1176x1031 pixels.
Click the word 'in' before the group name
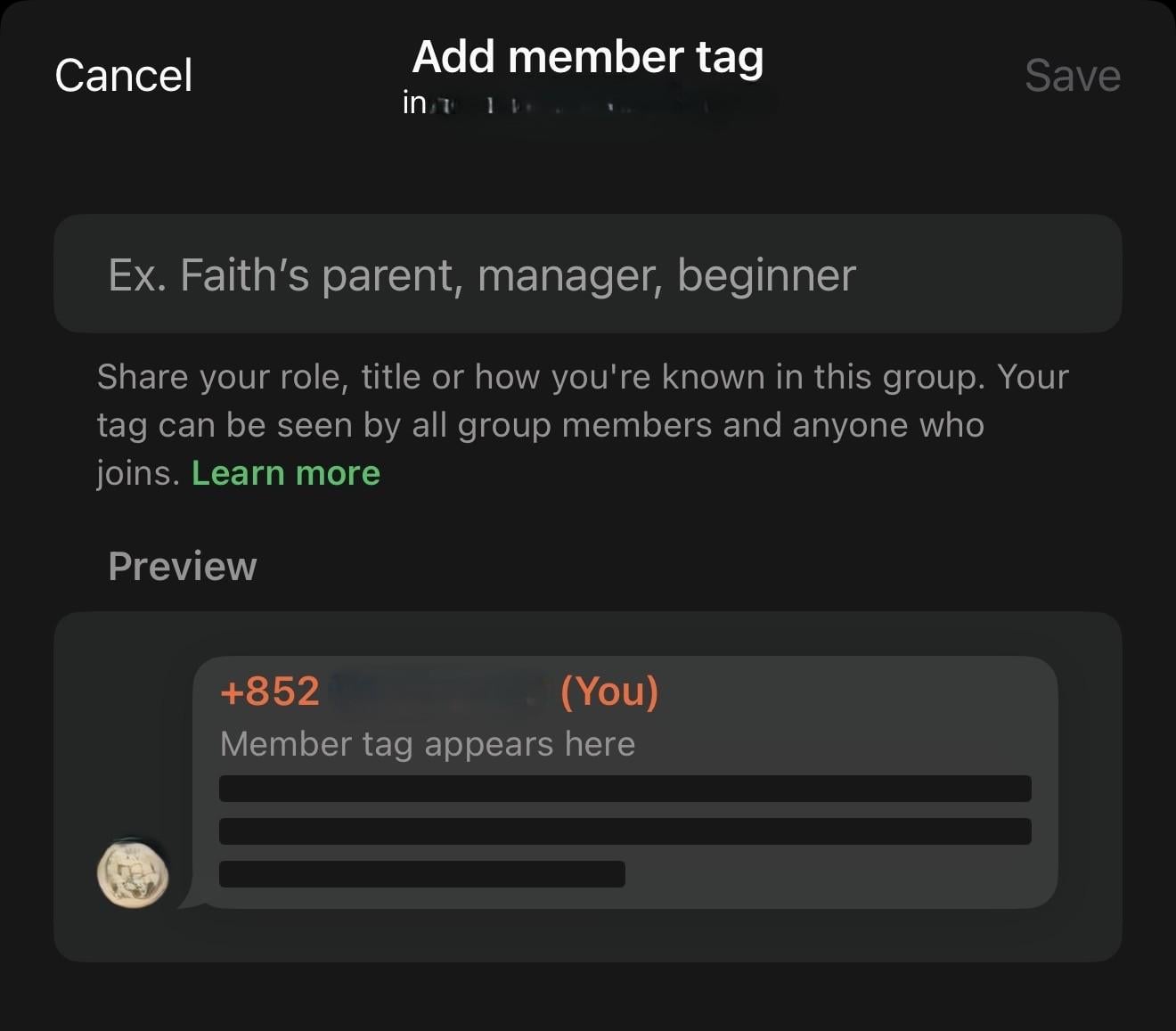point(413,103)
